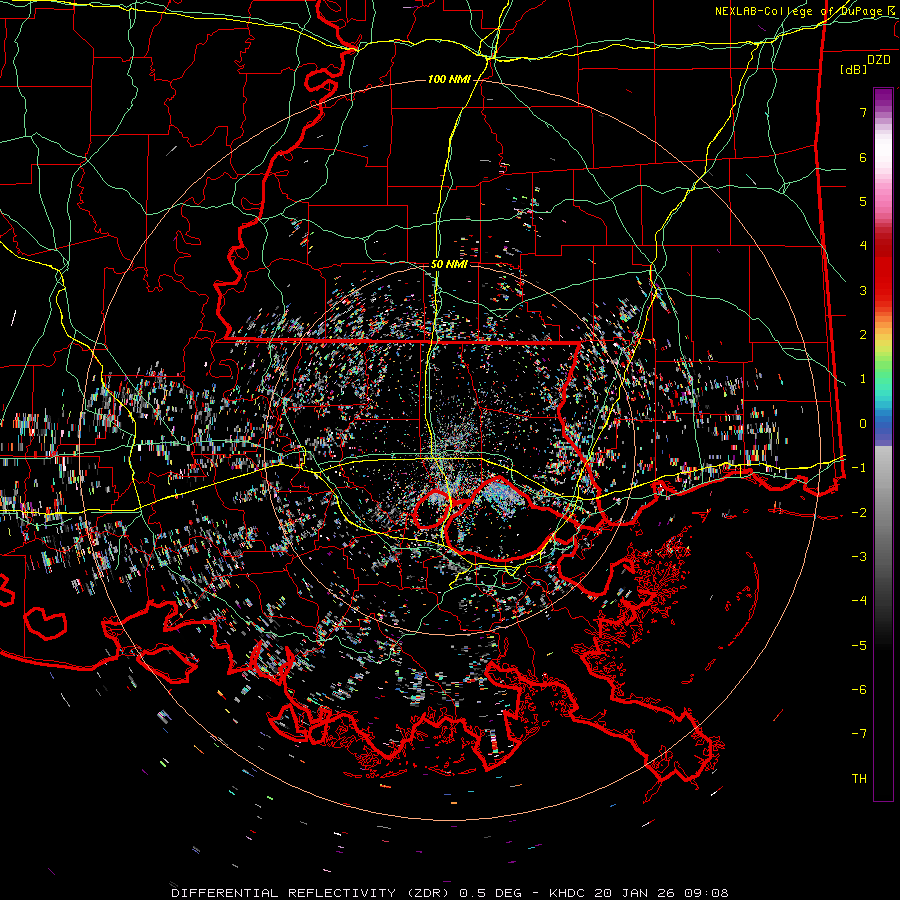Screen dimensions: 900x900
Task: Click the -7 value on color scale
Action: click(x=859, y=734)
